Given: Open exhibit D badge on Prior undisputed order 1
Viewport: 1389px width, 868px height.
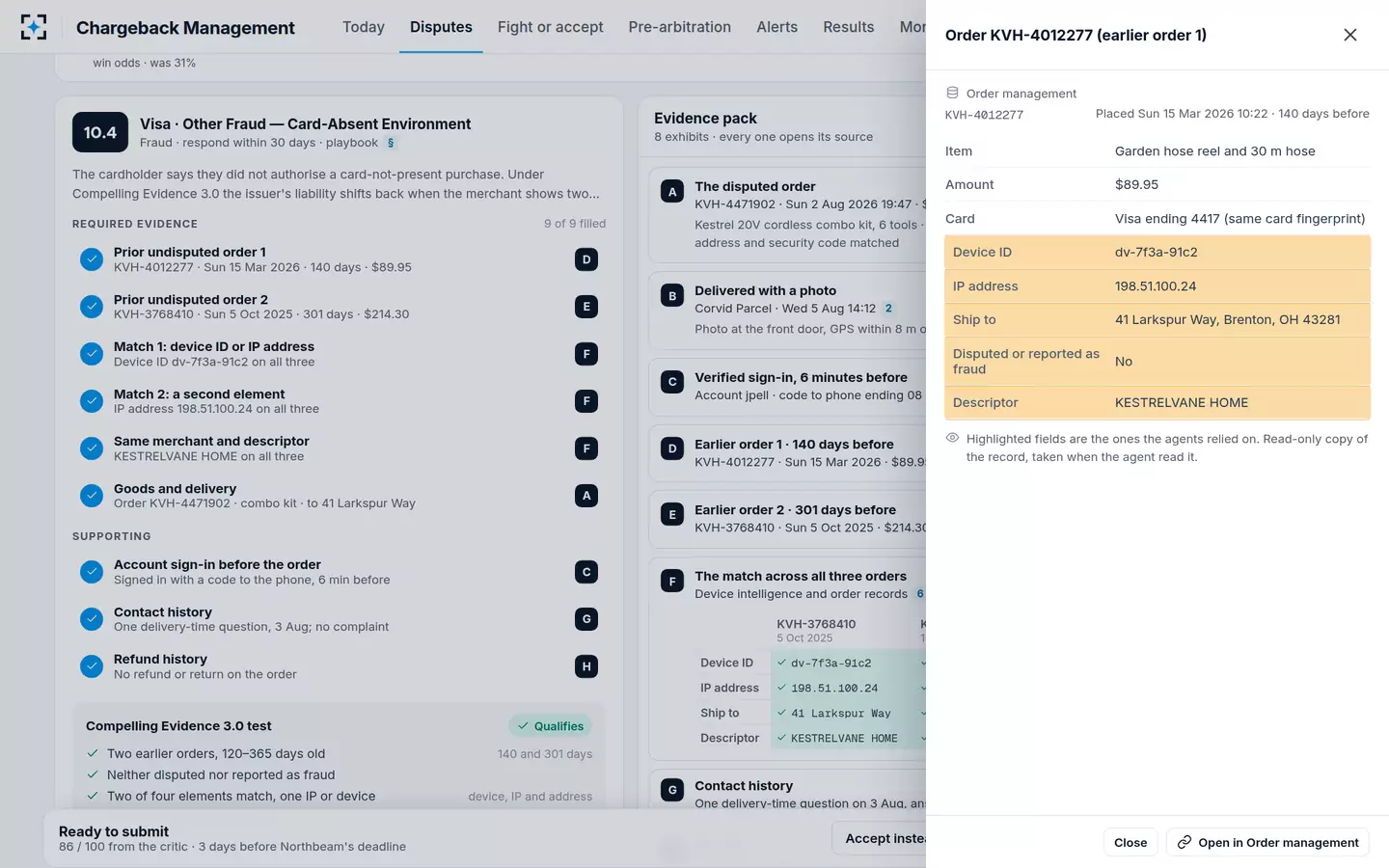Looking at the screenshot, I should tap(586, 259).
